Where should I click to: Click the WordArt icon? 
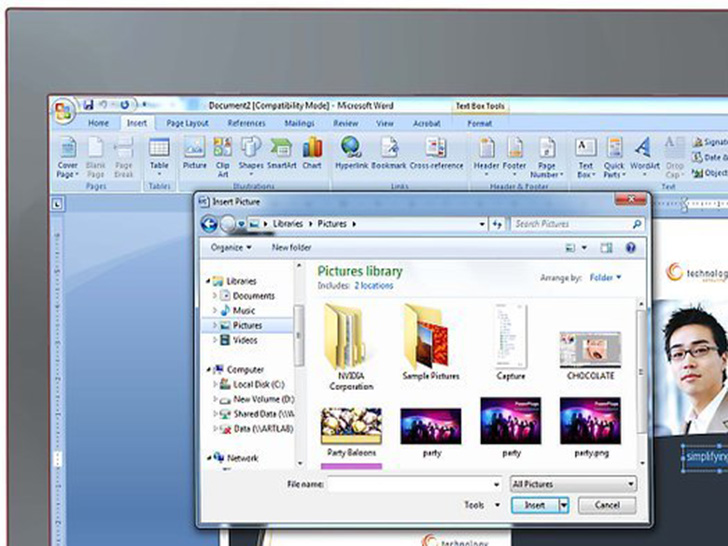(644, 151)
